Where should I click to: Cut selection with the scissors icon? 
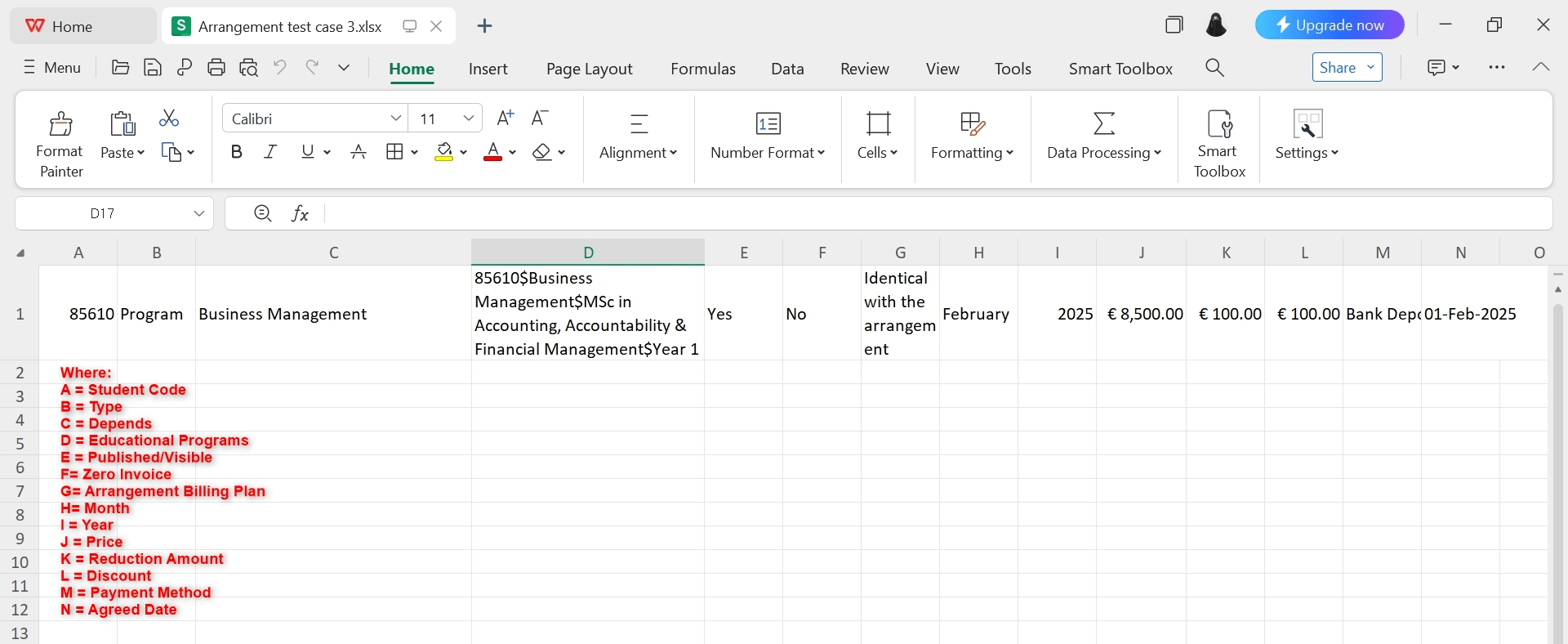click(x=169, y=119)
